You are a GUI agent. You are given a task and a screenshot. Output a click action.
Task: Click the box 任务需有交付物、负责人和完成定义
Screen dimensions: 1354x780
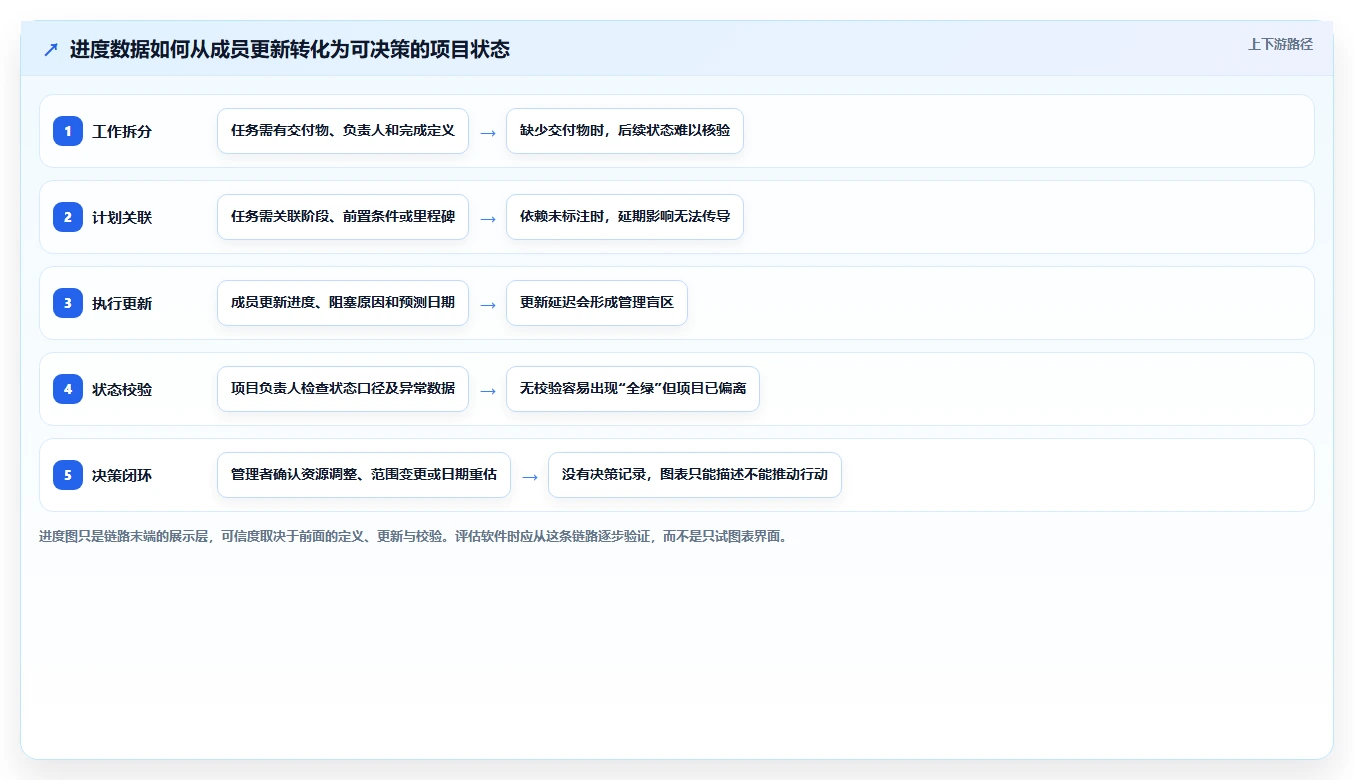(x=343, y=131)
